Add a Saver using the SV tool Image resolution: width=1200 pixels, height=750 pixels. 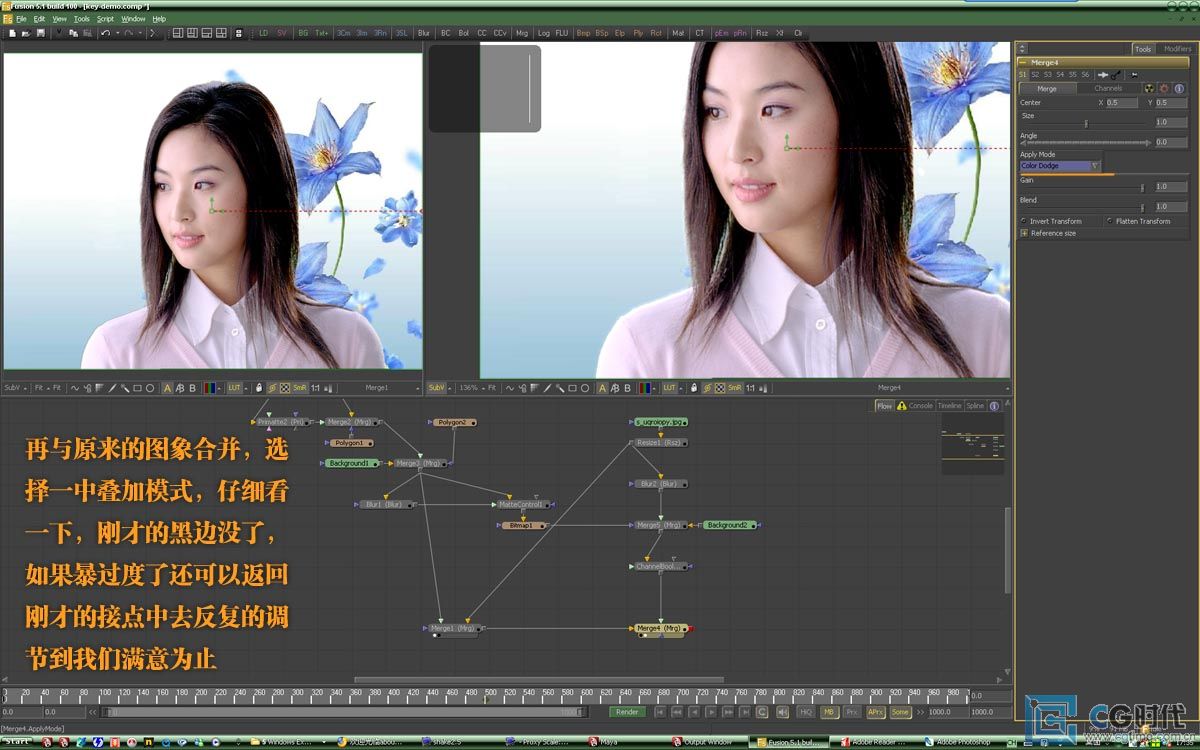click(x=281, y=33)
